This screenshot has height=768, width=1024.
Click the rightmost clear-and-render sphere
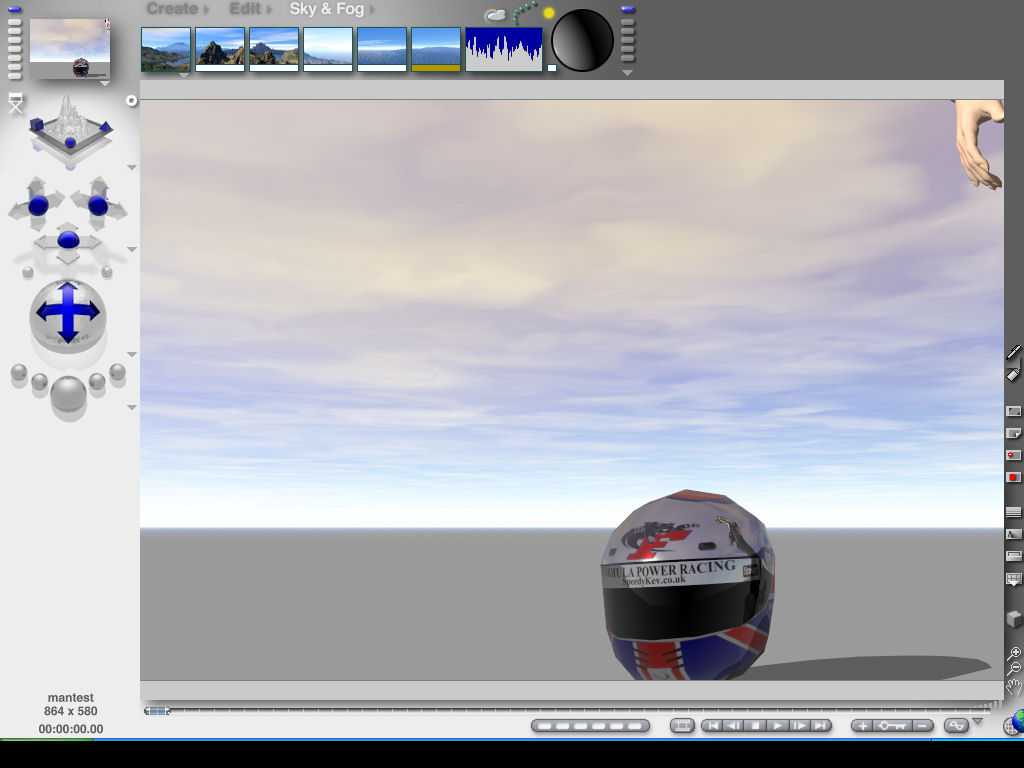pos(118,372)
